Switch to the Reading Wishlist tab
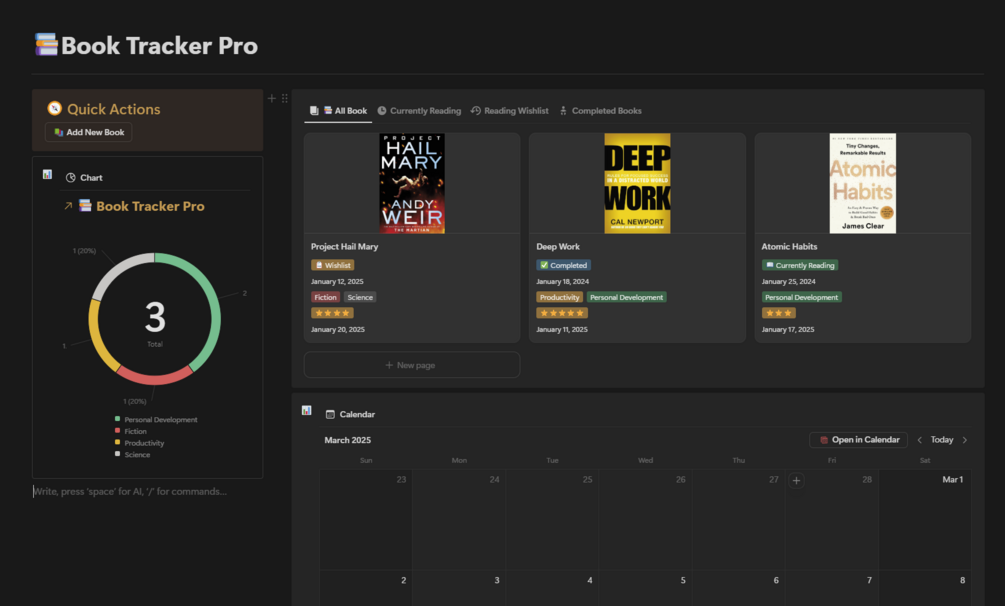The width and height of the screenshot is (1005, 606). [510, 111]
